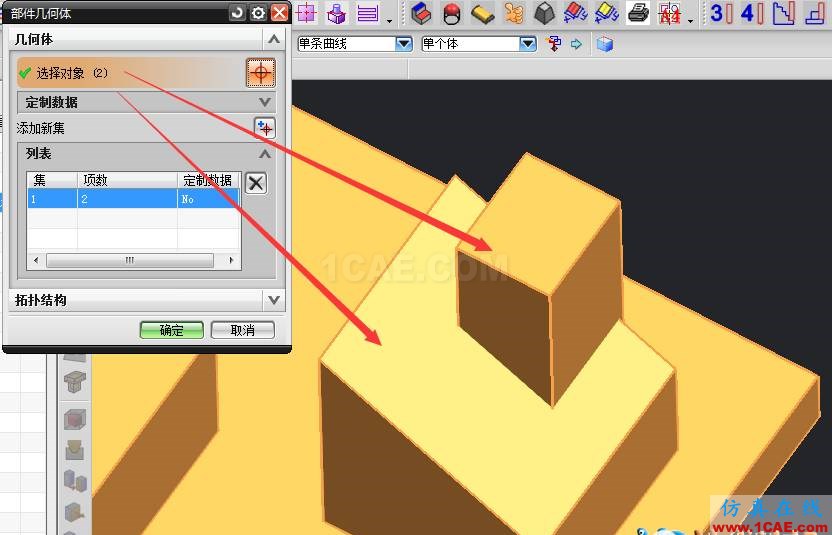Click the pink crosshair create-geometry toolbar icon
Screen dimensions: 832x535
(306, 13)
